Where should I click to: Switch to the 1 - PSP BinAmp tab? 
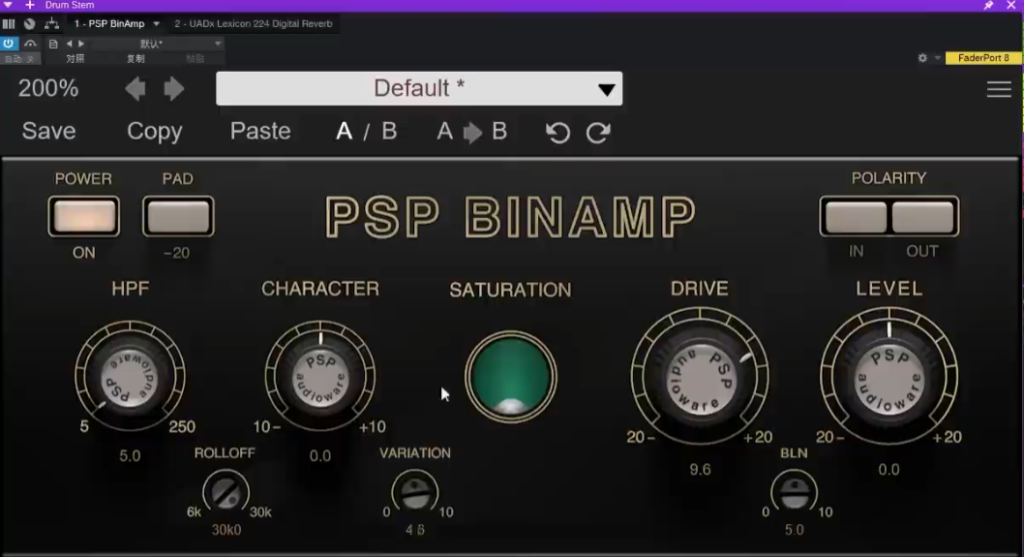click(109, 24)
